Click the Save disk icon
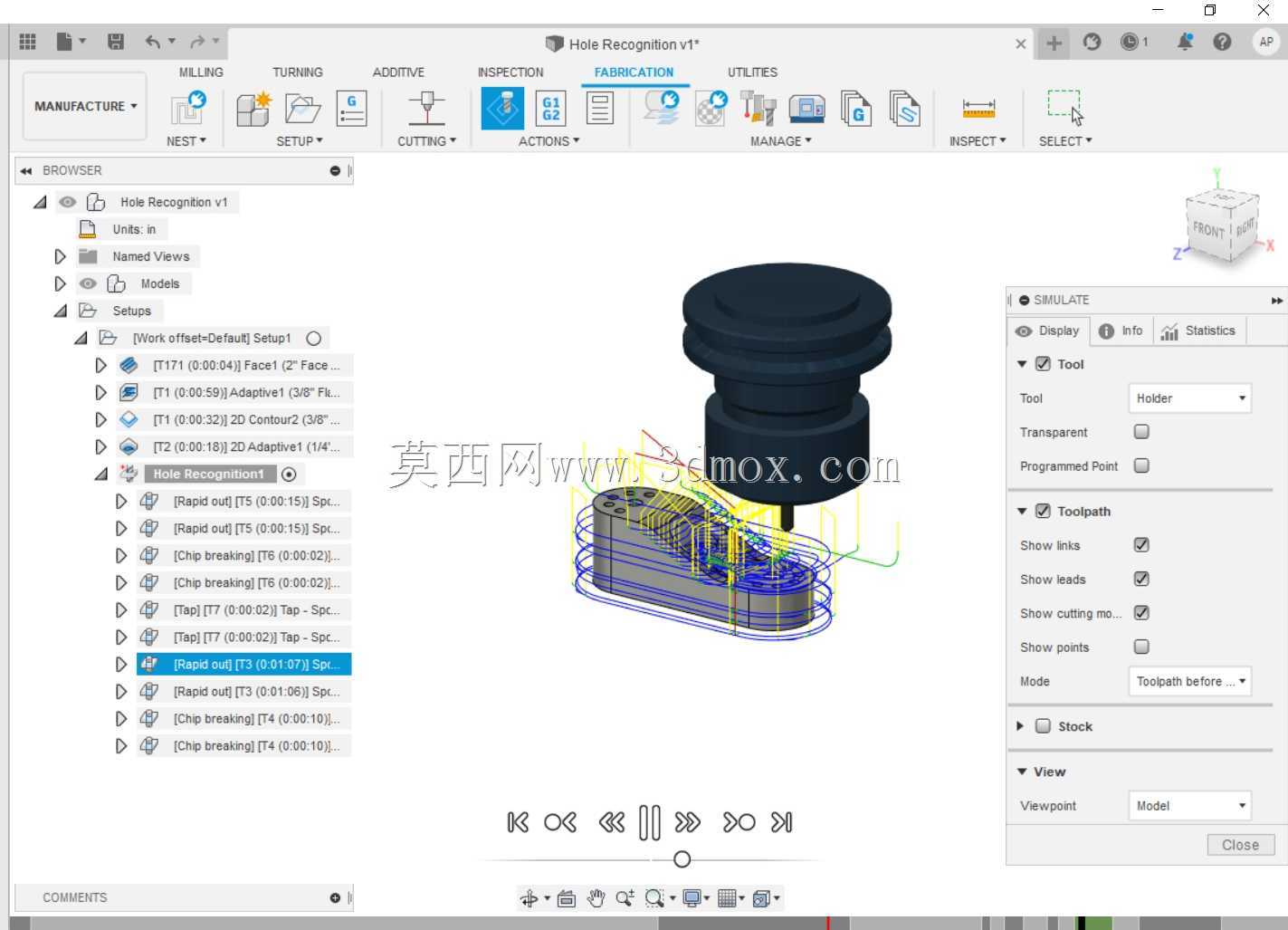The height and width of the screenshot is (930, 1288). click(116, 42)
